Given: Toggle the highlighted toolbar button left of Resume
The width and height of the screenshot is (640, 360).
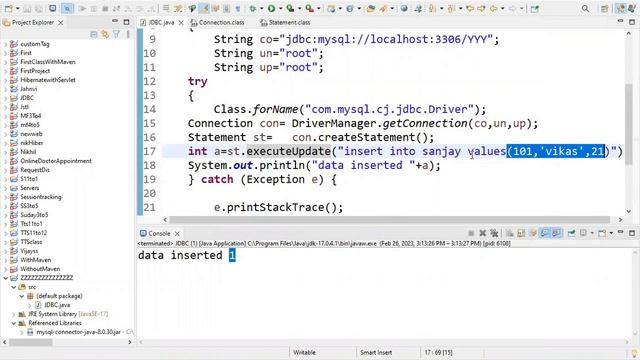Looking at the screenshot, I should pos(67,9).
